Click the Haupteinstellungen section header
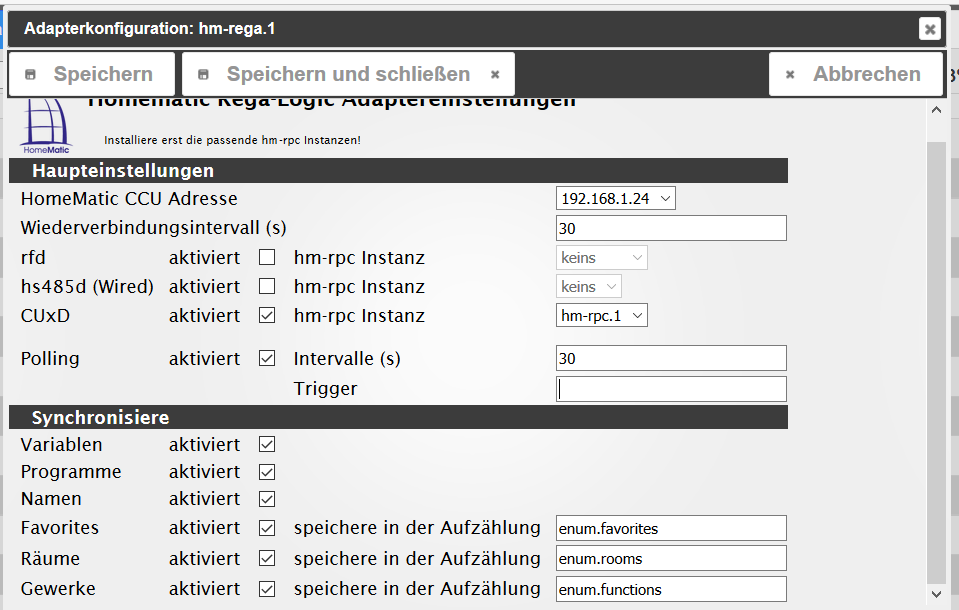 [398, 171]
